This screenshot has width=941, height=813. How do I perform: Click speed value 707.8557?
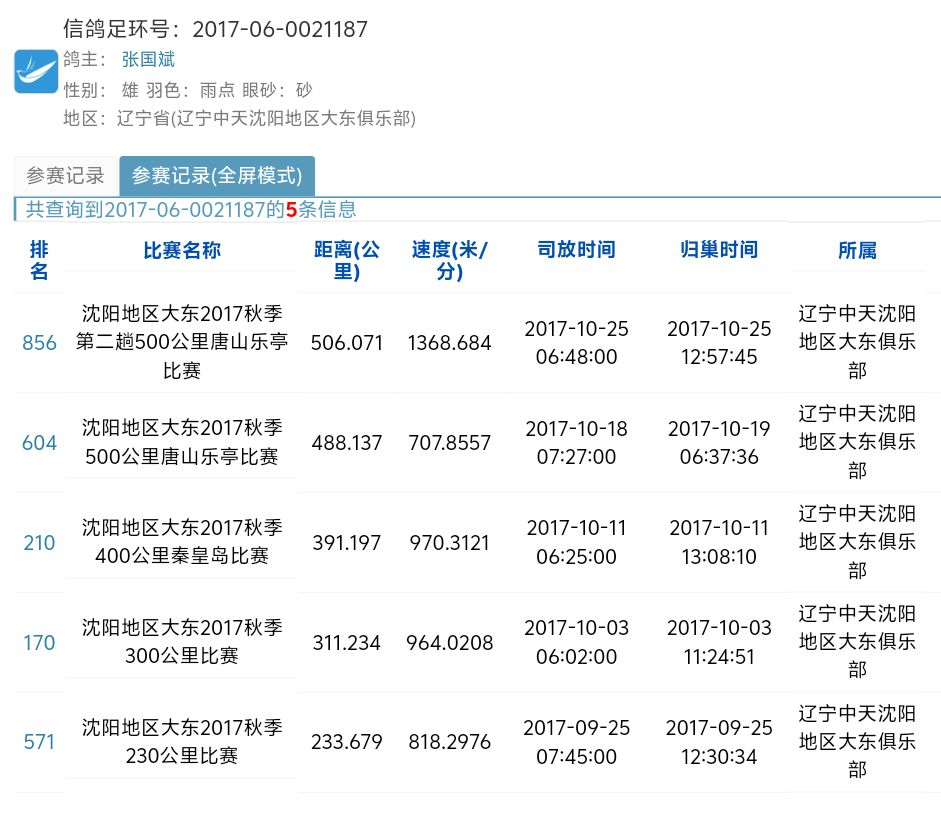coord(449,443)
